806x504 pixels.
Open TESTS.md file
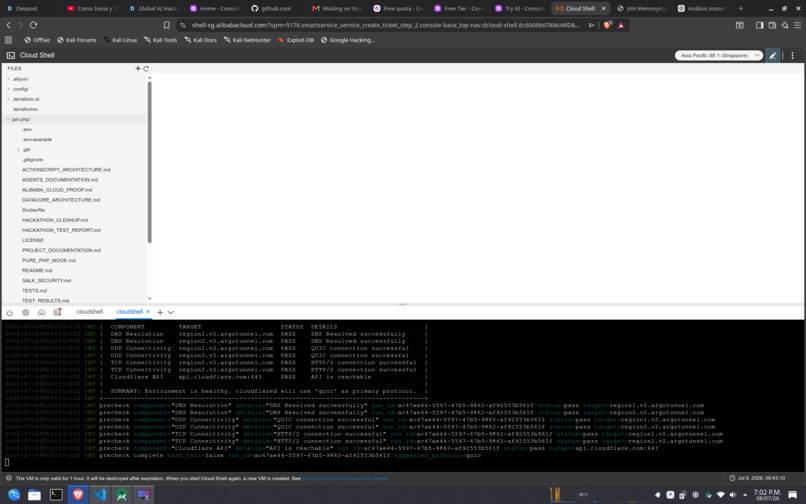(x=34, y=291)
